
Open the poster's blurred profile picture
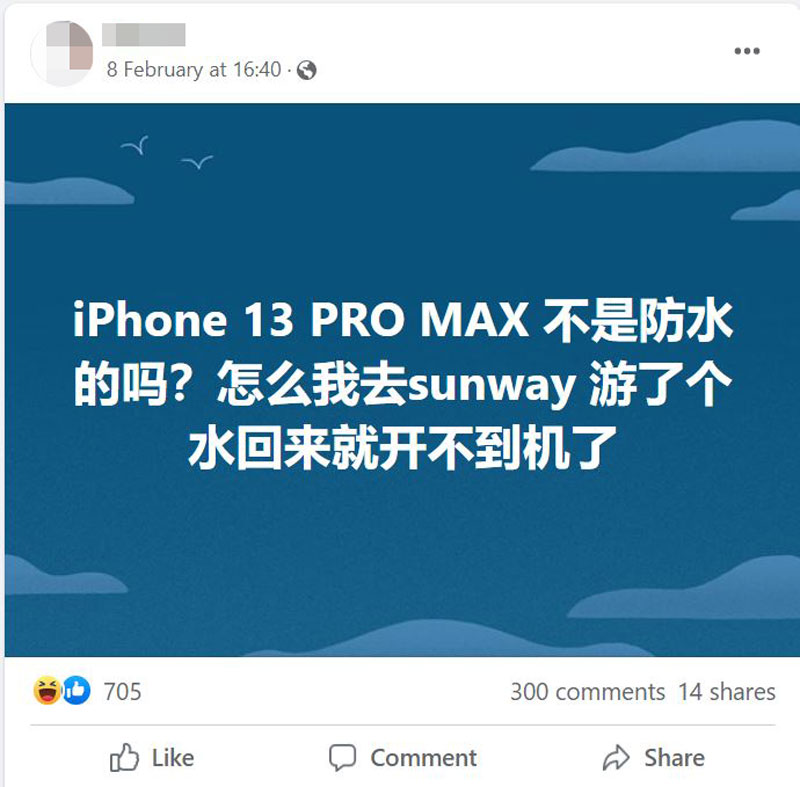tap(62, 54)
